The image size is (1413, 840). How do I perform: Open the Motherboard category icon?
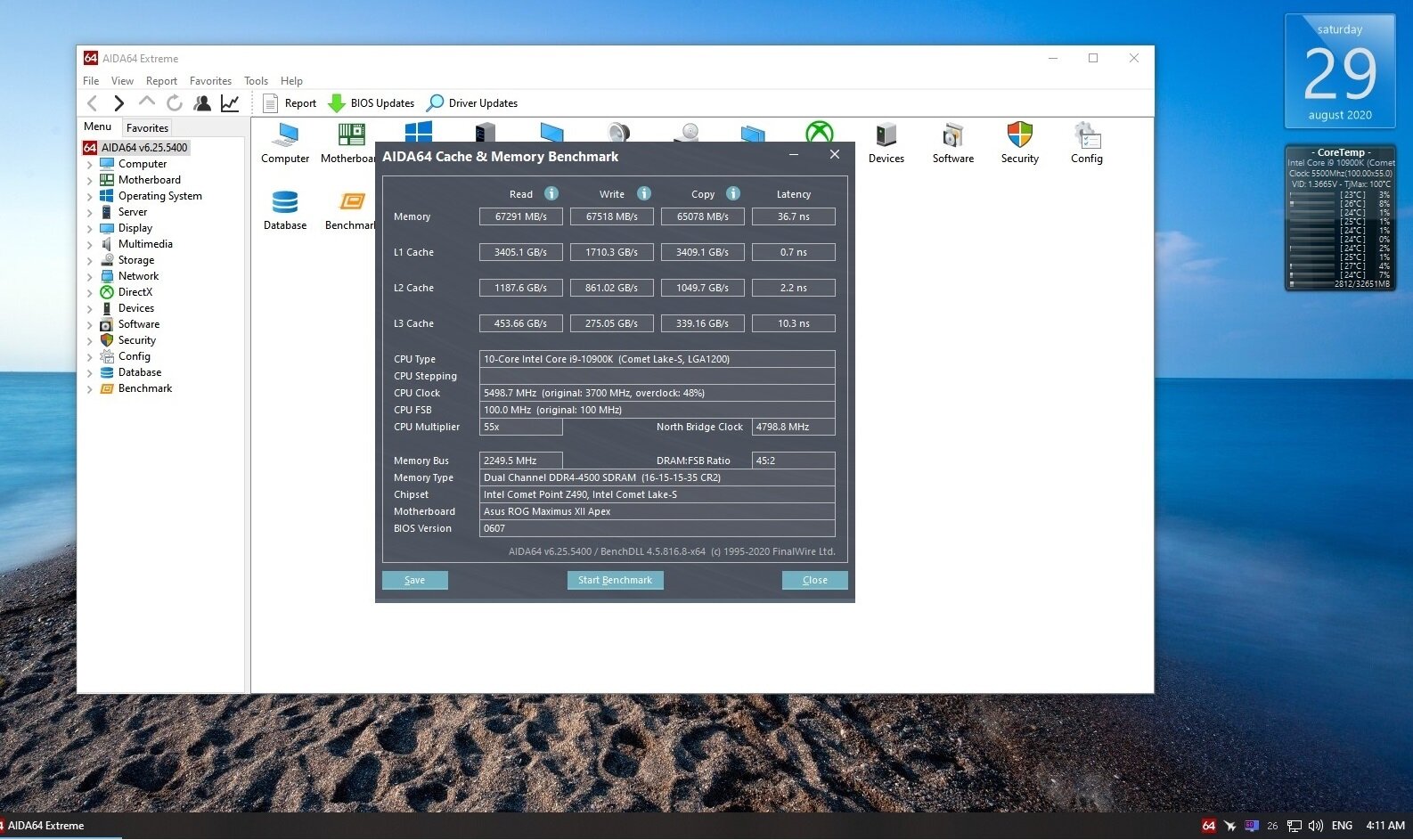[x=347, y=143]
